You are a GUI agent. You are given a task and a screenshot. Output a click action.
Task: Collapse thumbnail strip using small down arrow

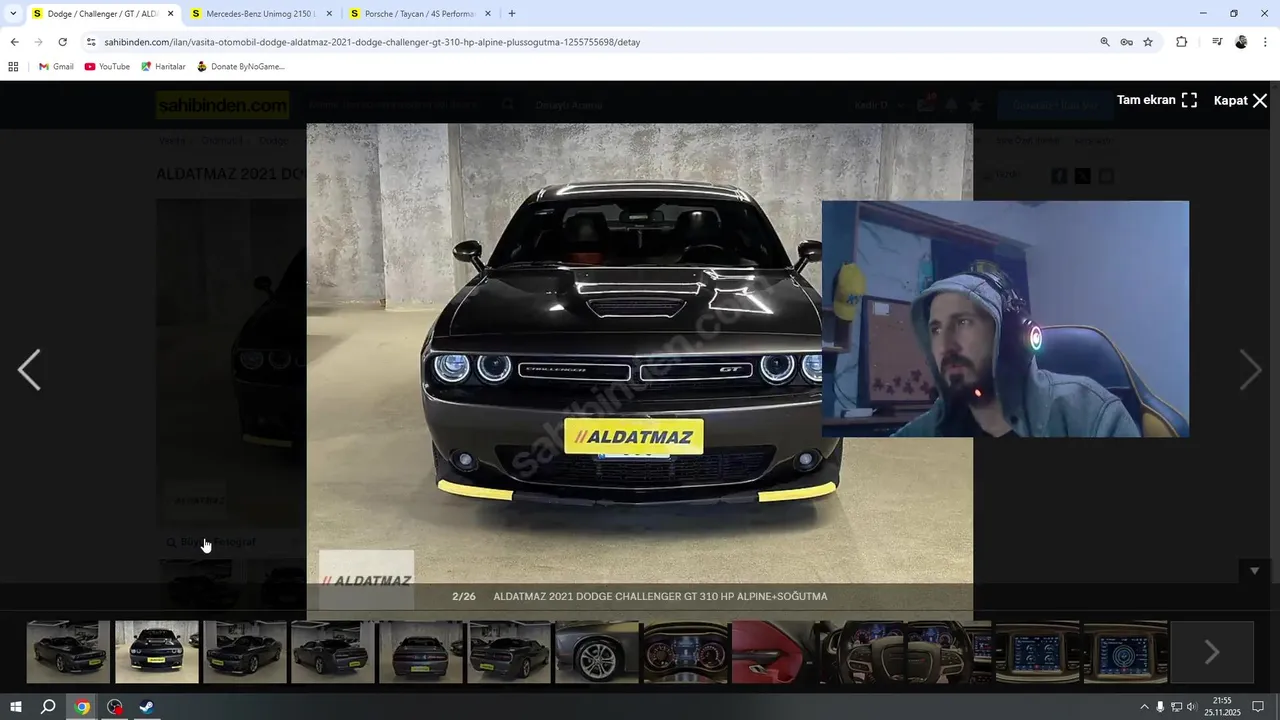click(x=1254, y=571)
